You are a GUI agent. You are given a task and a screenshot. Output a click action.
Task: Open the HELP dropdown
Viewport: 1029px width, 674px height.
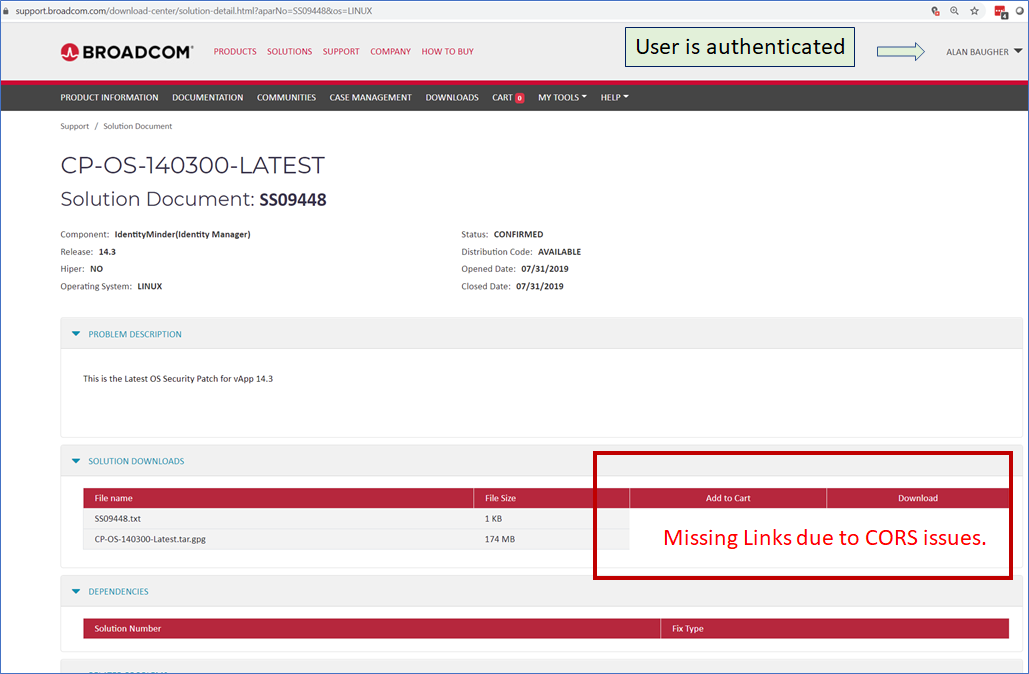point(613,97)
